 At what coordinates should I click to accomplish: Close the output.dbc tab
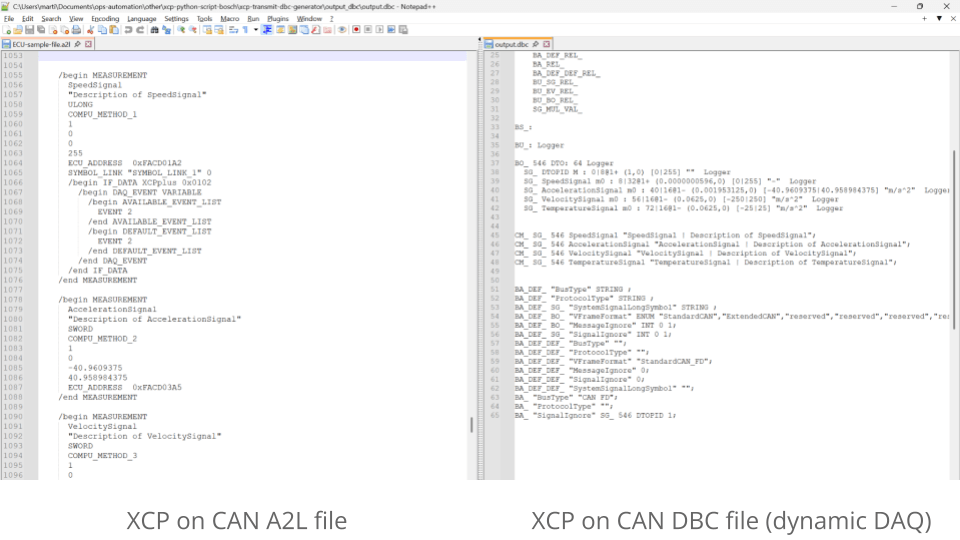click(547, 44)
